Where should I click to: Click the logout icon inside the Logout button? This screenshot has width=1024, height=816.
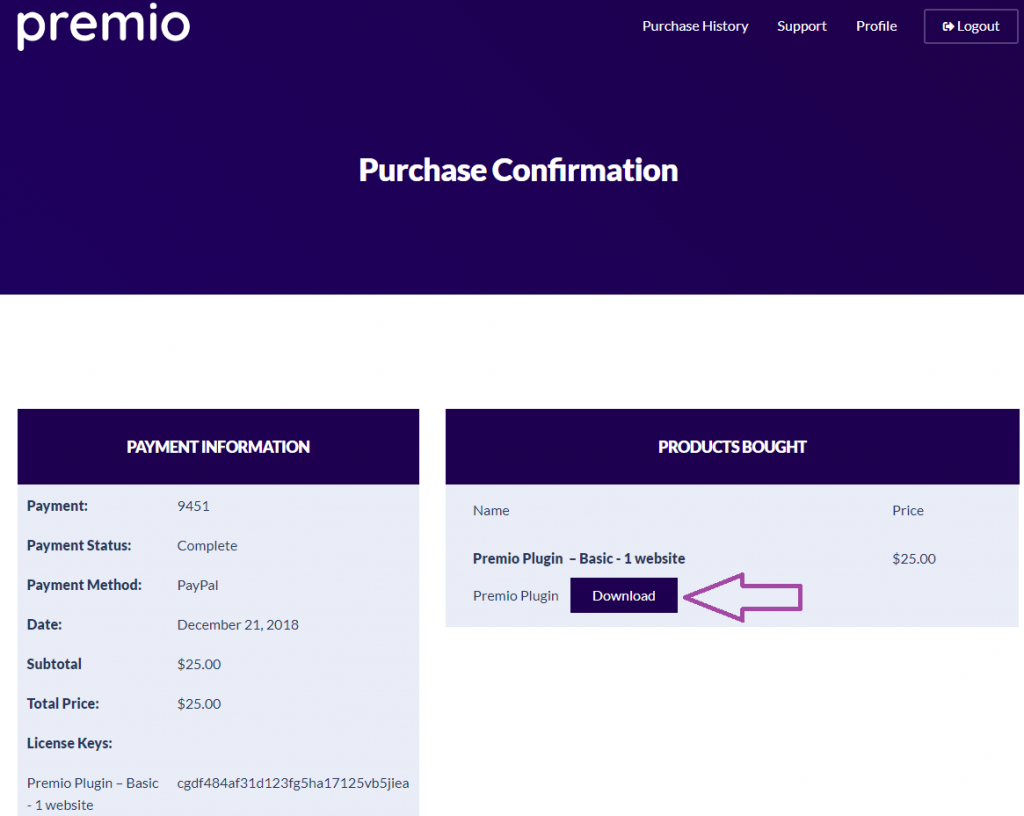pos(947,27)
